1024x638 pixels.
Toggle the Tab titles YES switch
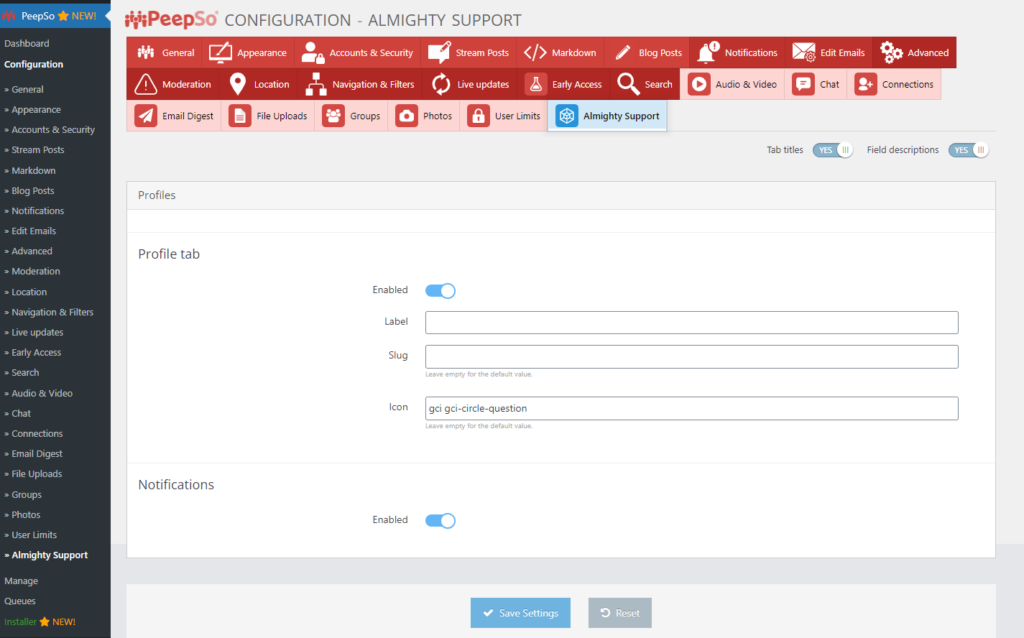tap(832, 149)
